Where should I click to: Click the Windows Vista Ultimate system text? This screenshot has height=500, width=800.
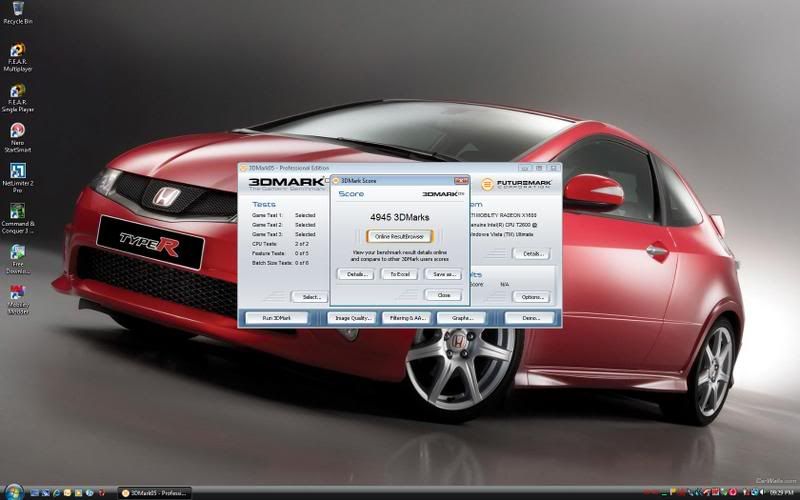(x=502, y=235)
